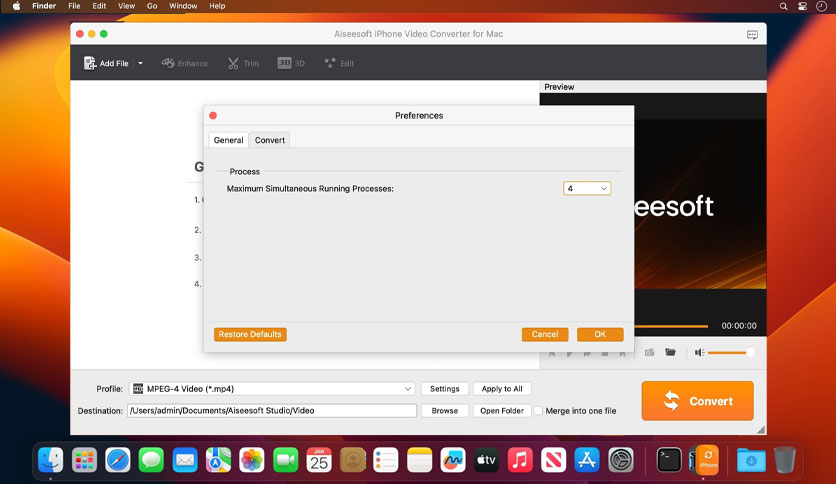
Task: Launch Safari from the dock
Action: coord(118,459)
